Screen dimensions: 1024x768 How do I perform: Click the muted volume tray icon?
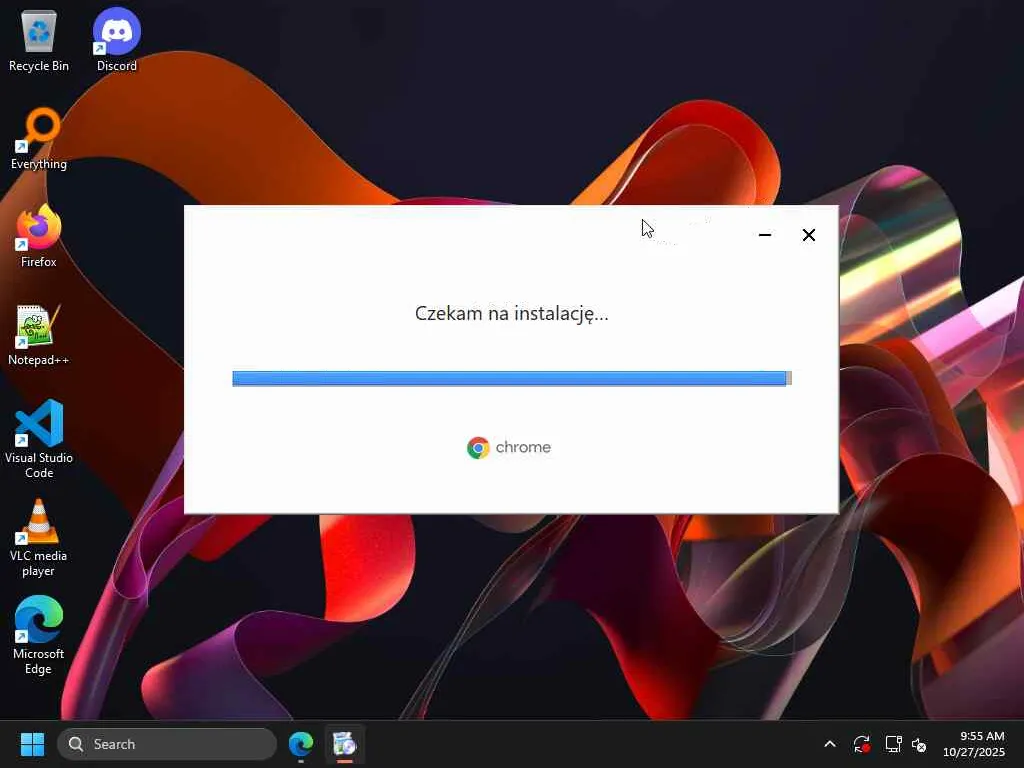click(x=920, y=744)
